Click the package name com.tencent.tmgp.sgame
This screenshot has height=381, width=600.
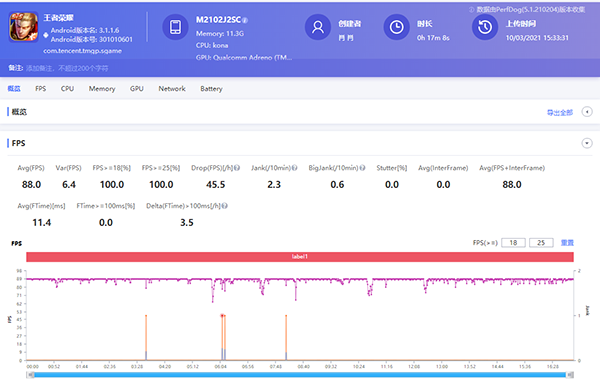tap(82, 50)
